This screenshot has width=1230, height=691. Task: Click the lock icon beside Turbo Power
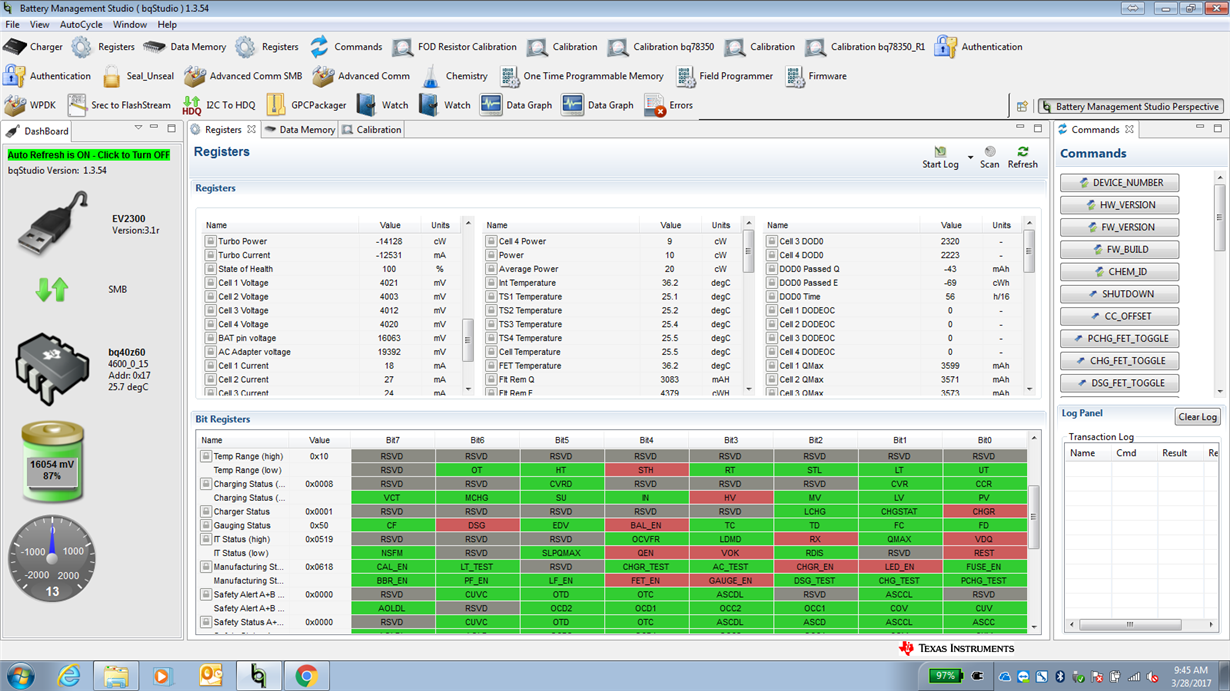tap(210, 241)
